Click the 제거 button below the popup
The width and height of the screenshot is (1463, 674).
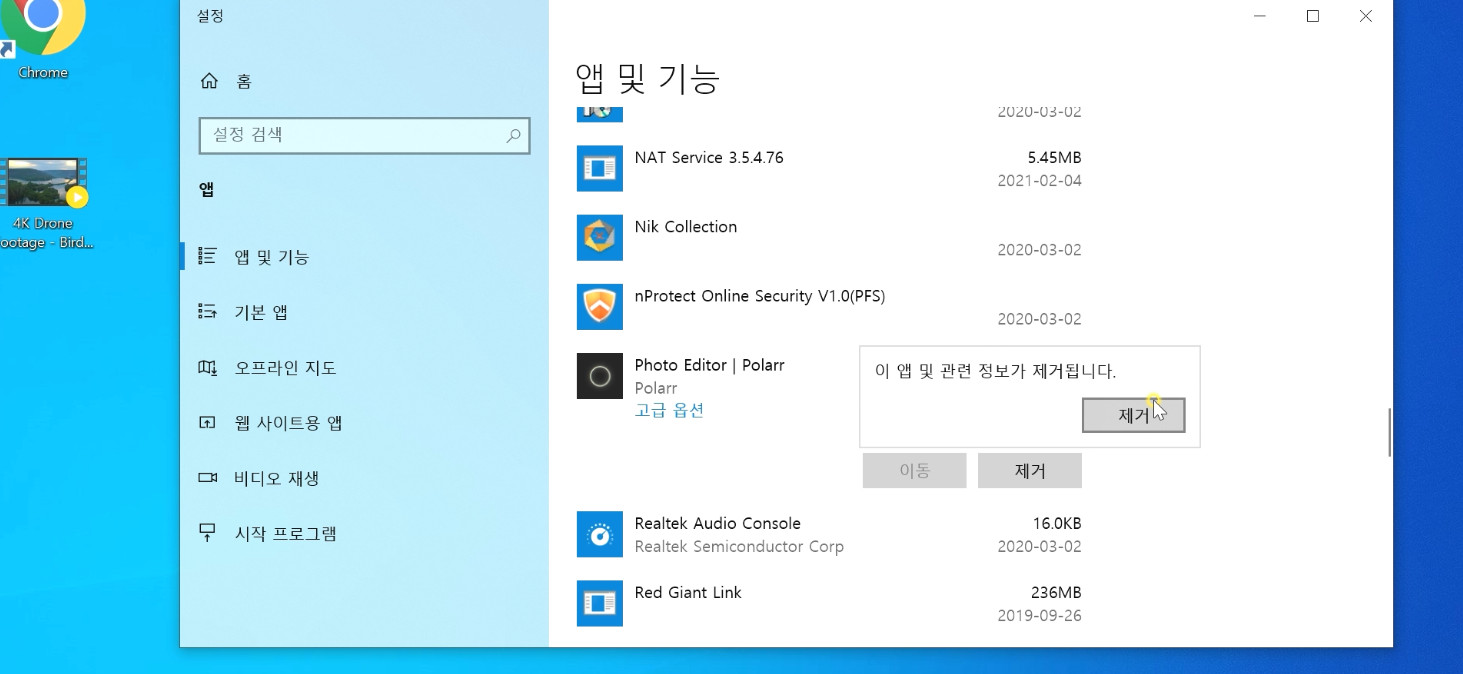[1029, 470]
